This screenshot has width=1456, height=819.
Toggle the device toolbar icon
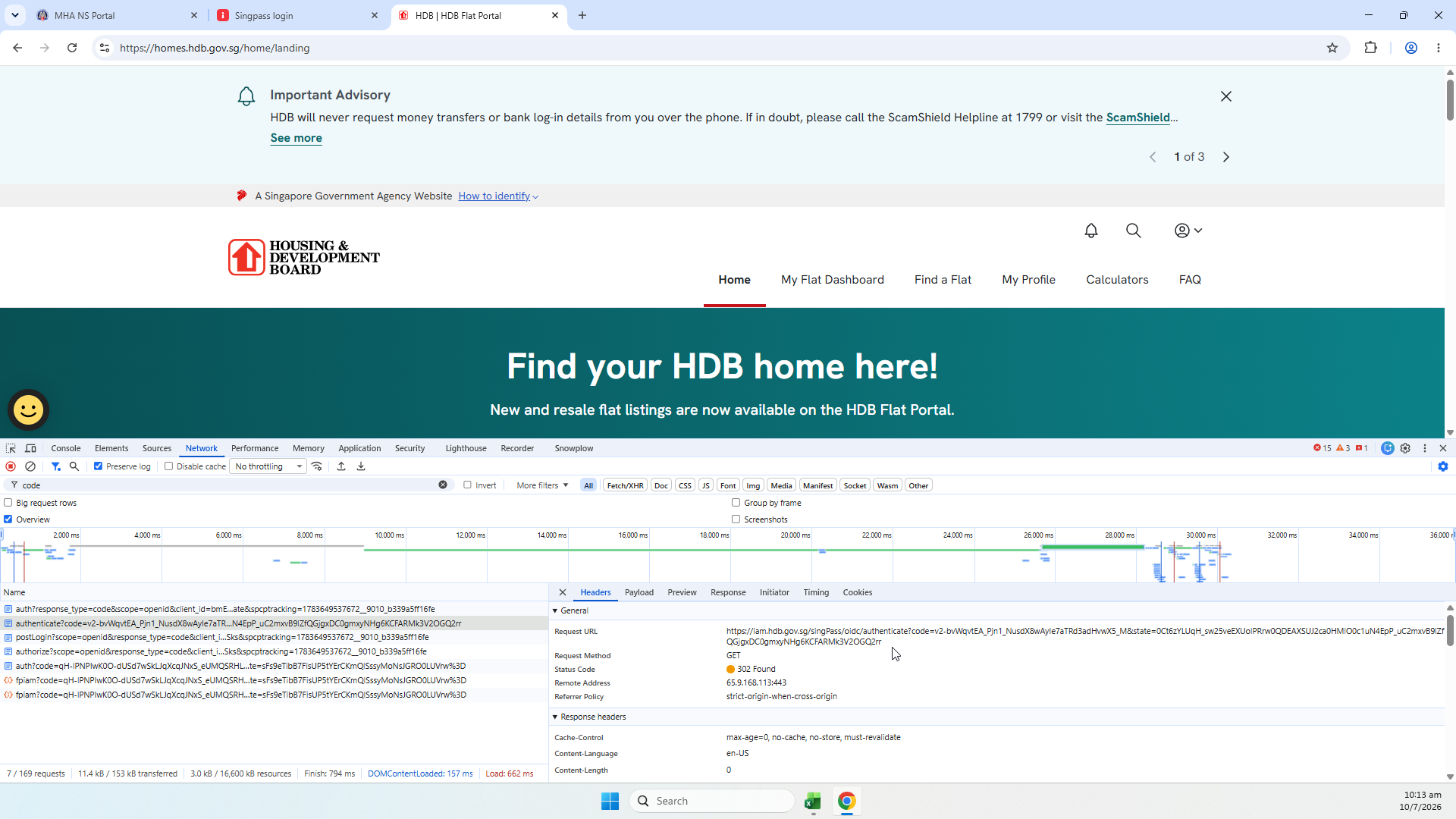pyautogui.click(x=31, y=448)
